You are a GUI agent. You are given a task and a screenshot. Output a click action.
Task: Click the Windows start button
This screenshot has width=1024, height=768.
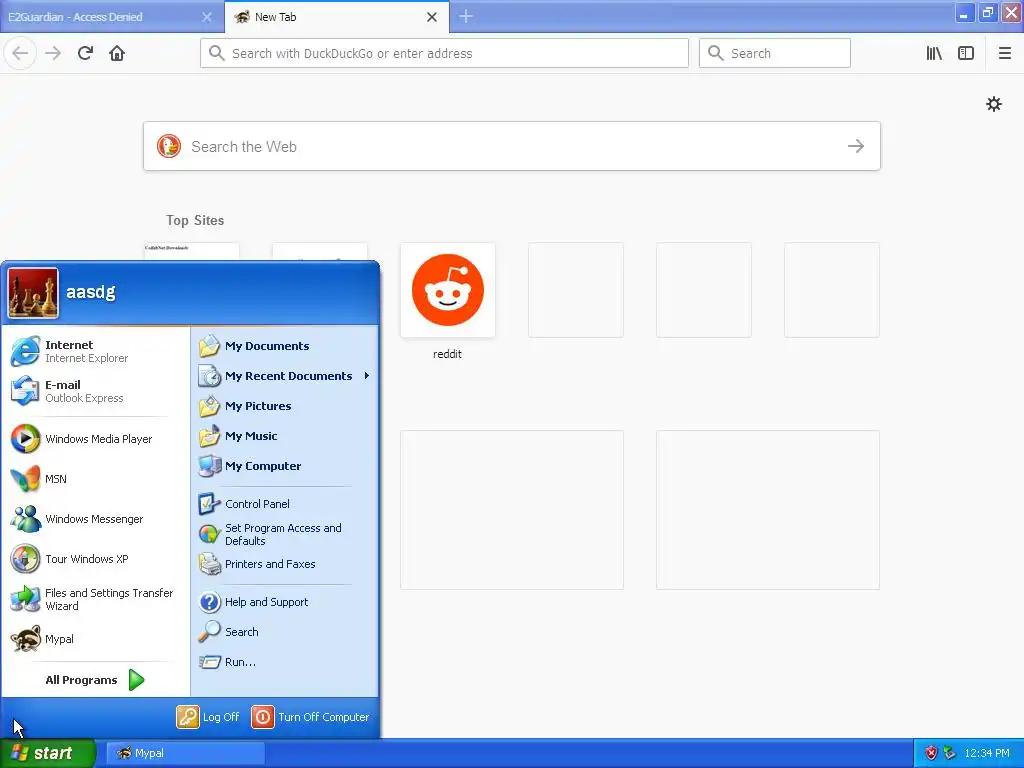(x=48, y=753)
